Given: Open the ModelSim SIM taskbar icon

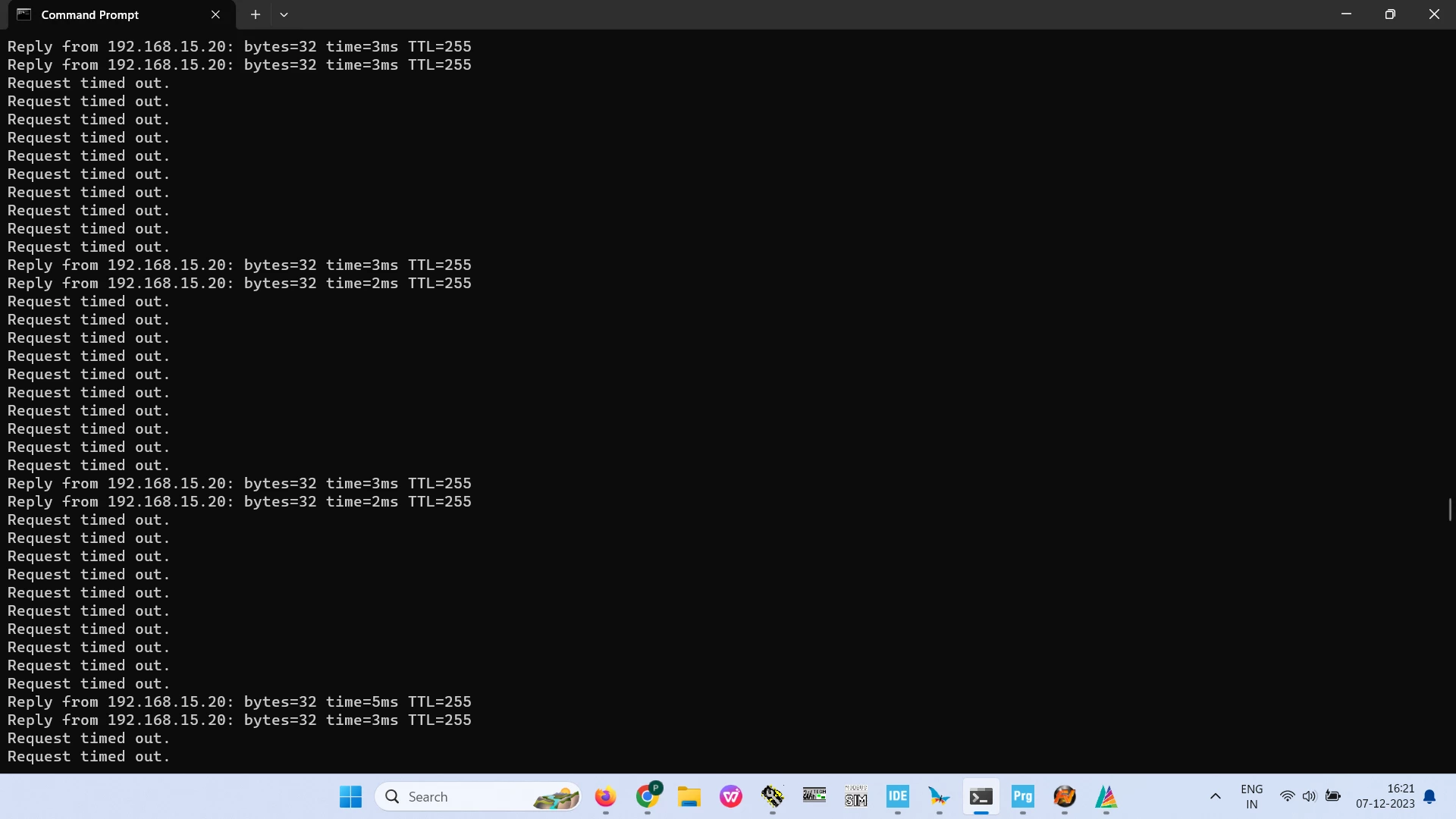Looking at the screenshot, I should pyautogui.click(x=856, y=796).
